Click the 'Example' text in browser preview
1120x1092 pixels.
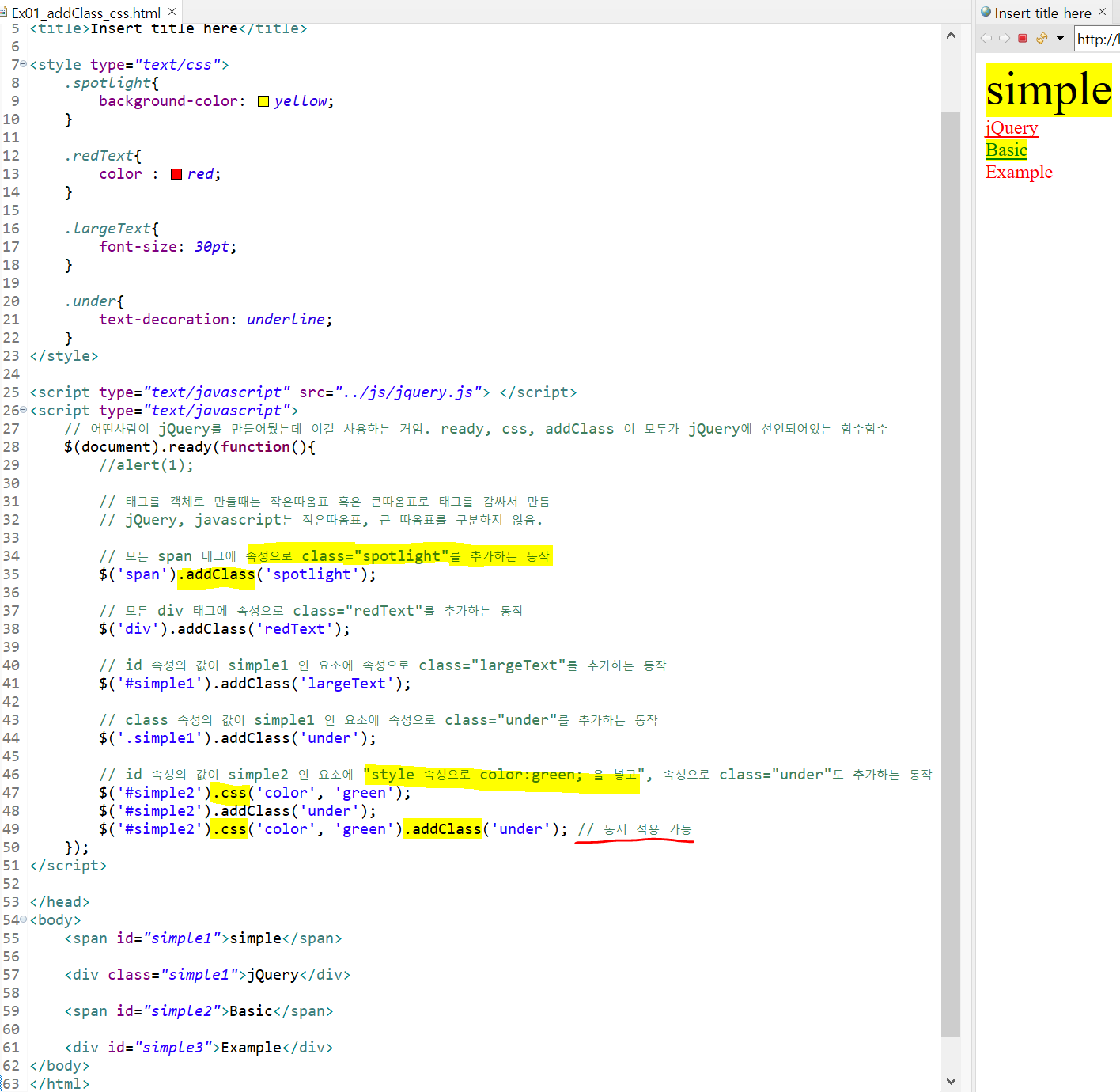[1019, 173]
